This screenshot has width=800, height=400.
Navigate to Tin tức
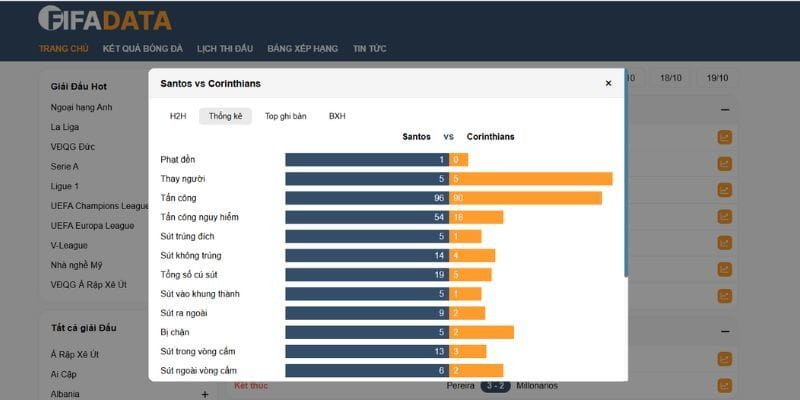pos(370,49)
